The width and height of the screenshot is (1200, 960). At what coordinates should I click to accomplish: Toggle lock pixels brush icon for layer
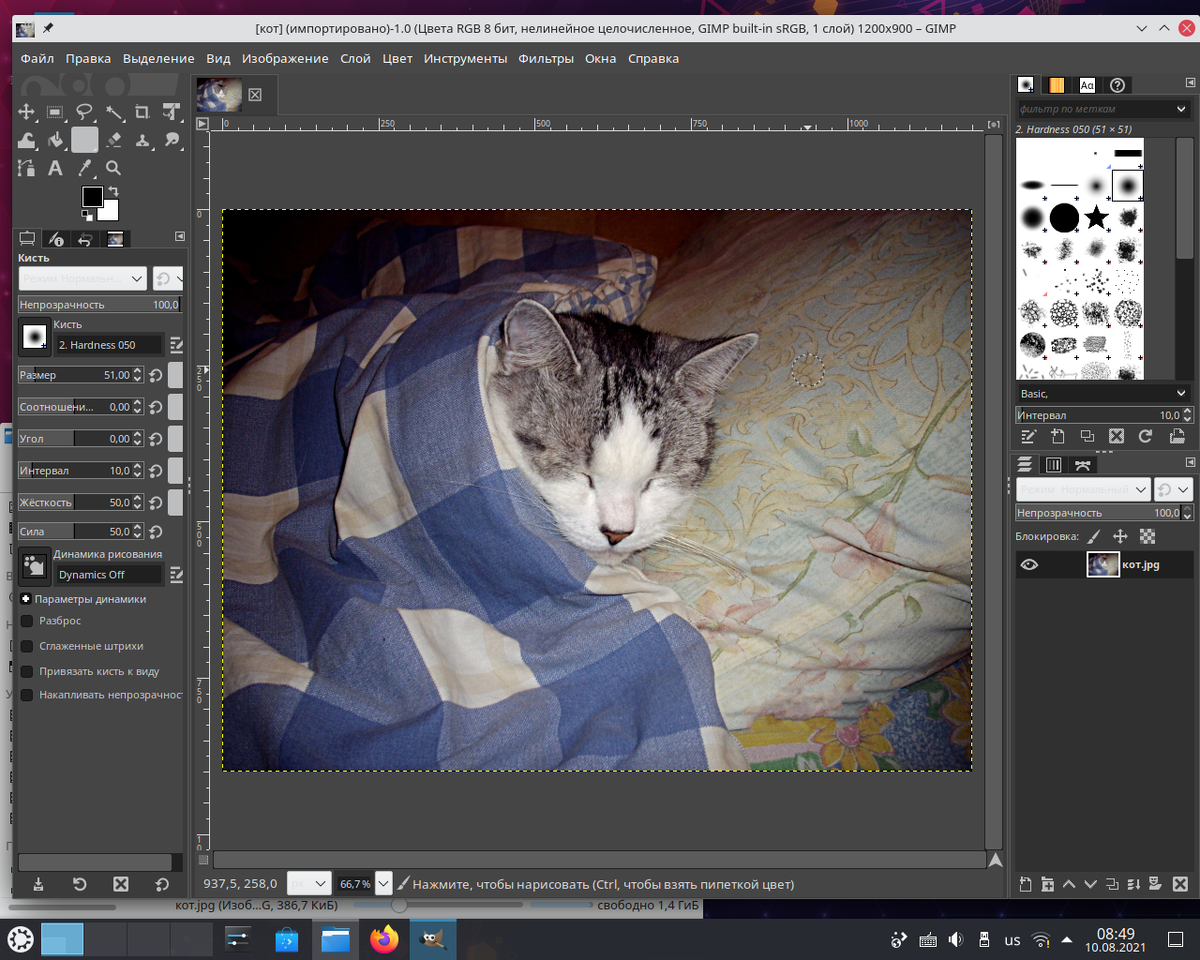(x=1094, y=537)
